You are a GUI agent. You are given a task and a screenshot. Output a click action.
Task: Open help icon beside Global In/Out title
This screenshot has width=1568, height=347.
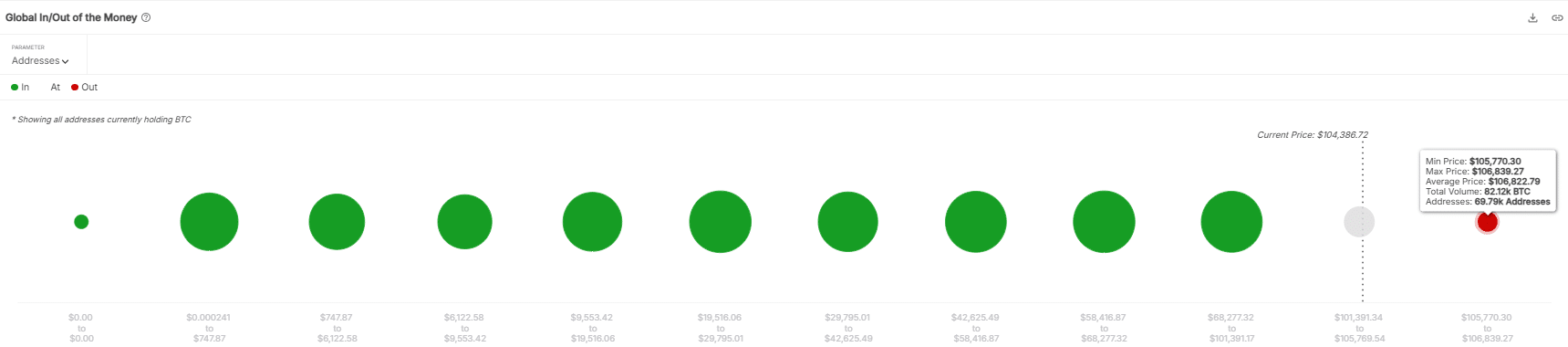pos(146,17)
